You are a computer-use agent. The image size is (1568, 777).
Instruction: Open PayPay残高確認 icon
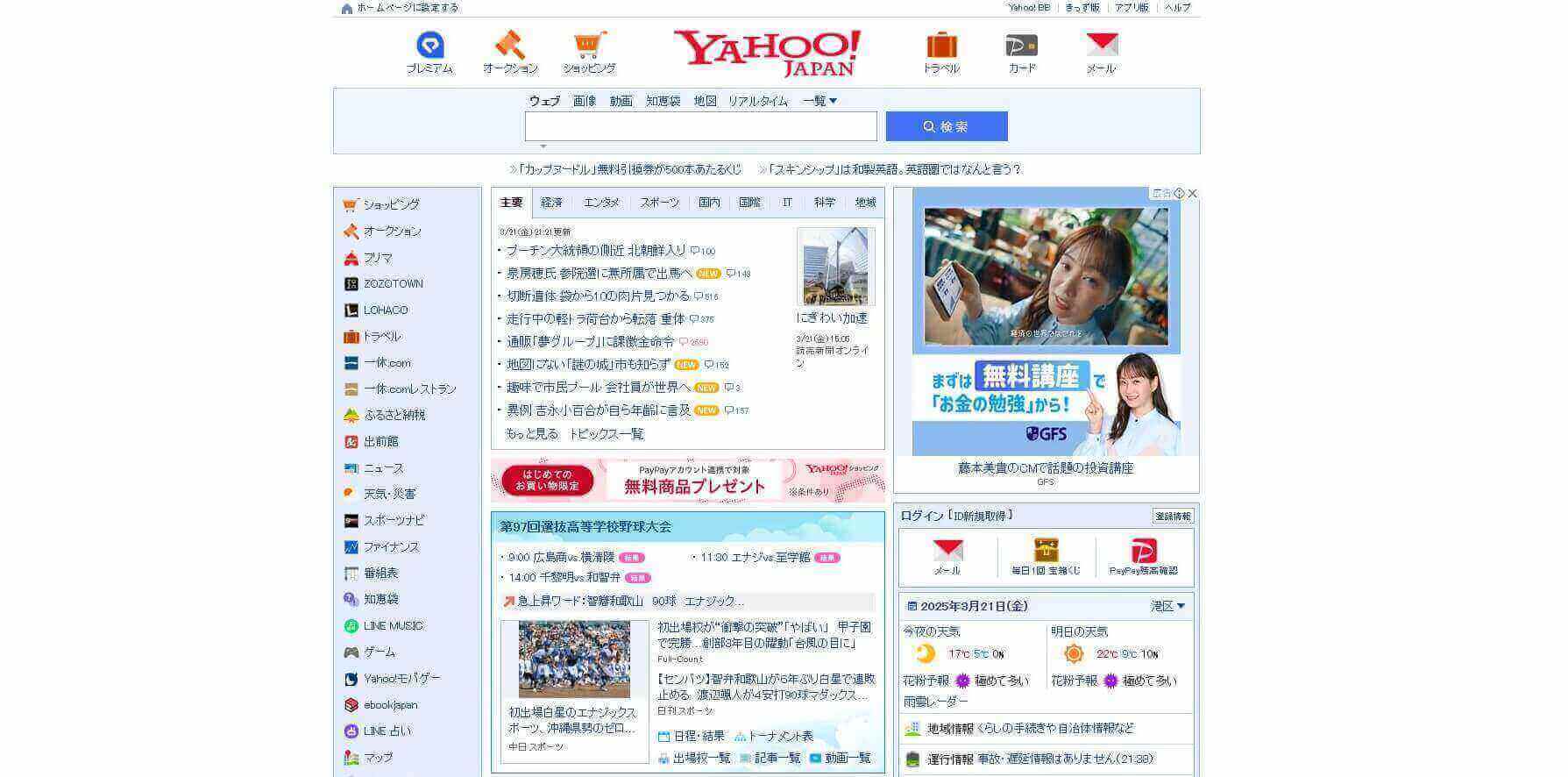pyautogui.click(x=1144, y=551)
